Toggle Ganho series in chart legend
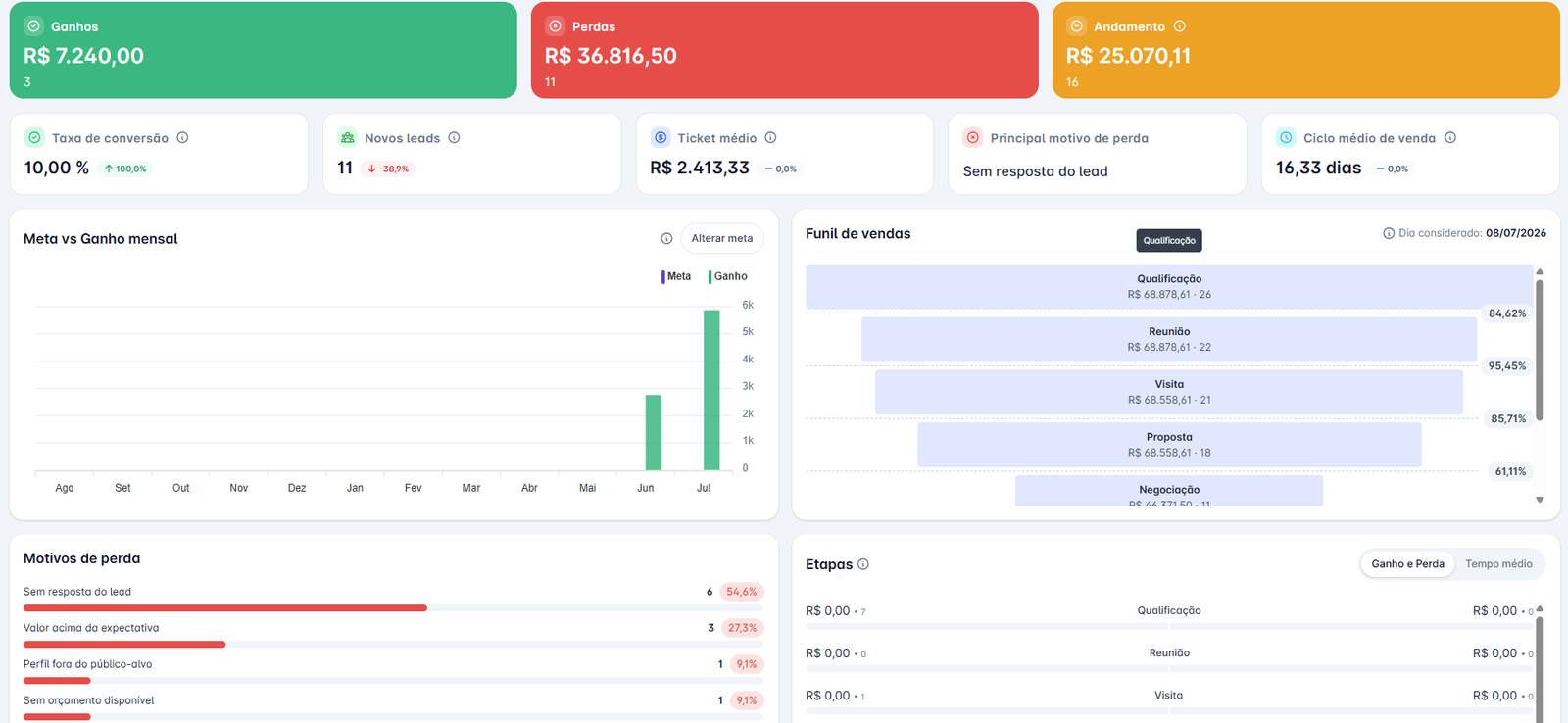Viewport: 1568px width, 723px height. [x=728, y=276]
